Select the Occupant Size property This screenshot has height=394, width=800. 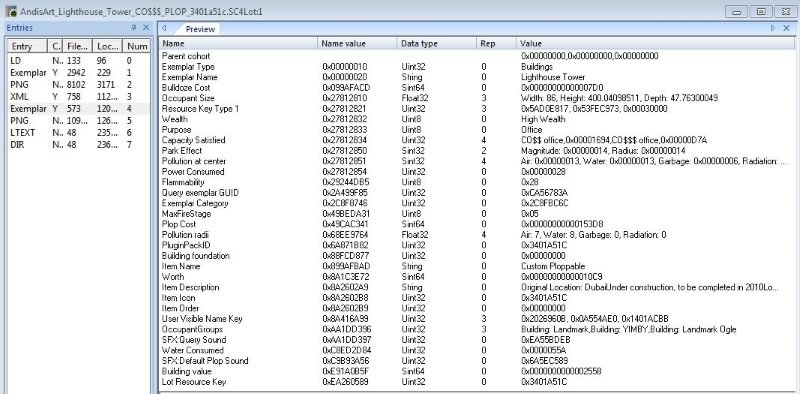pyautogui.click(x=477, y=98)
